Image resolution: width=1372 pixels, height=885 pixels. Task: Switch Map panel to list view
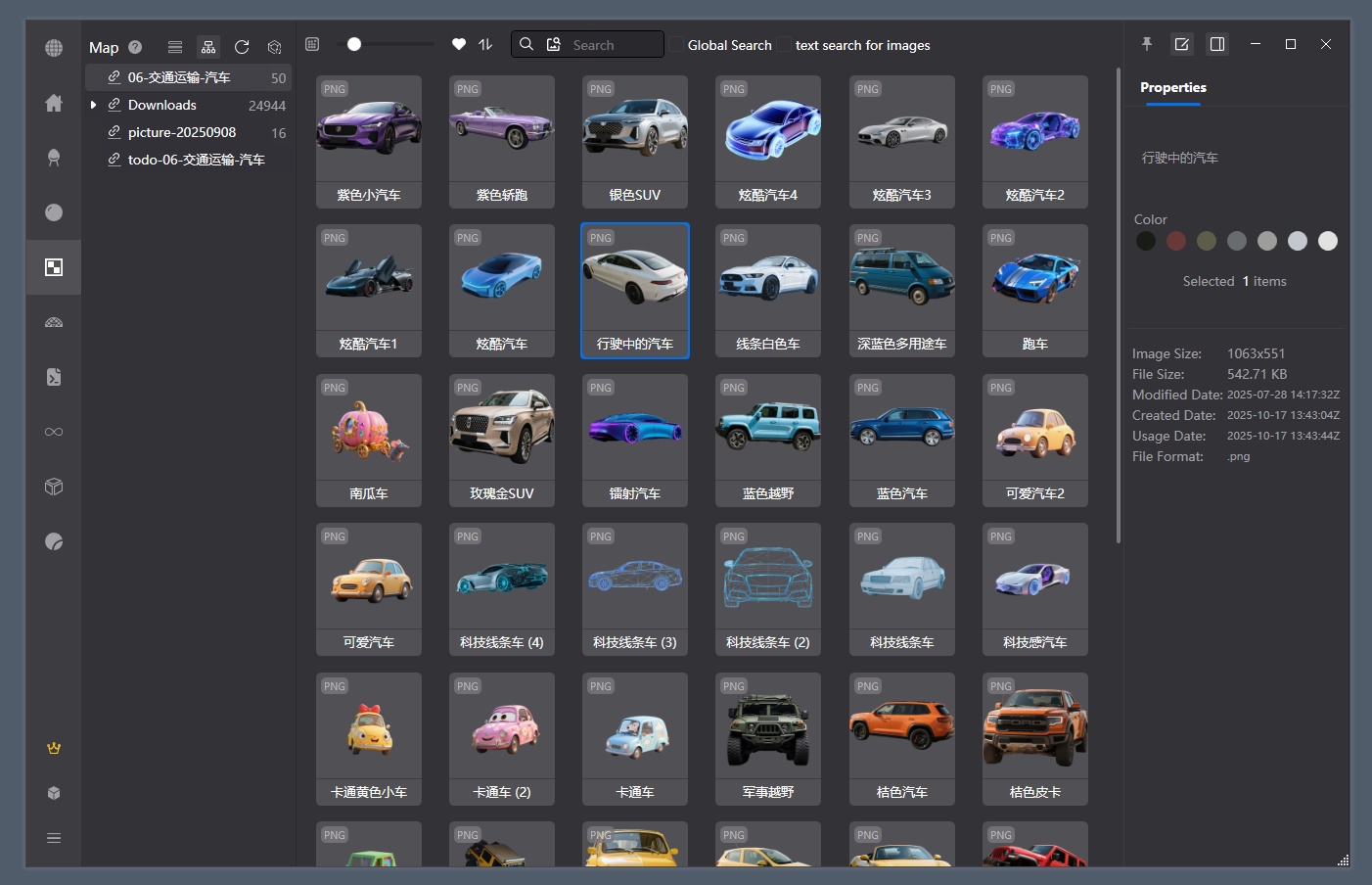point(175,47)
